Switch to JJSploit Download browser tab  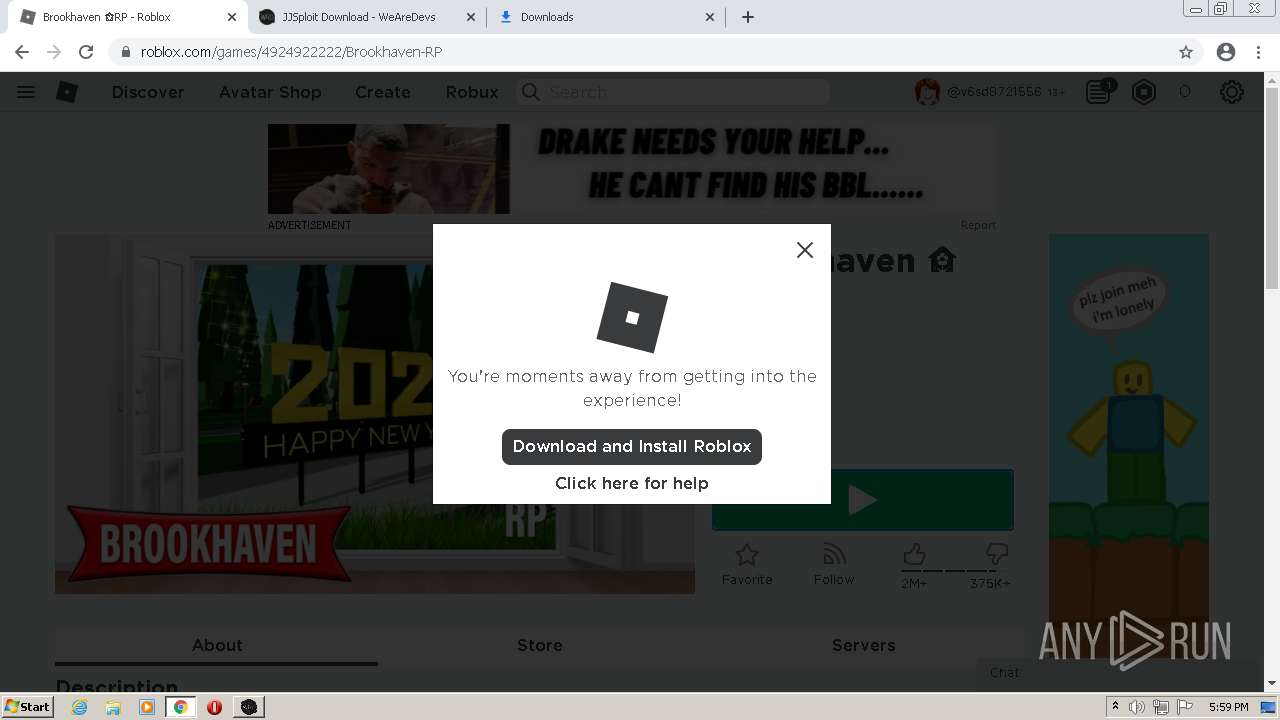click(x=366, y=17)
